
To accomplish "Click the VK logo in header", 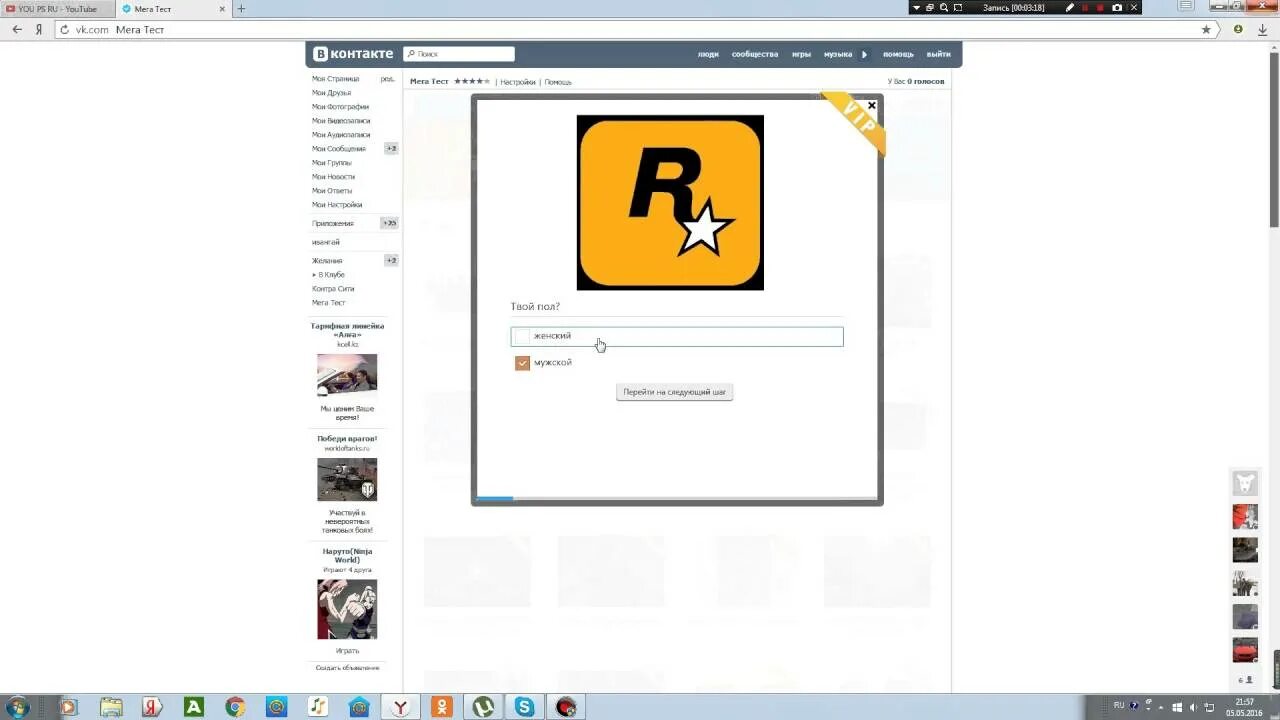I will click(x=352, y=54).
